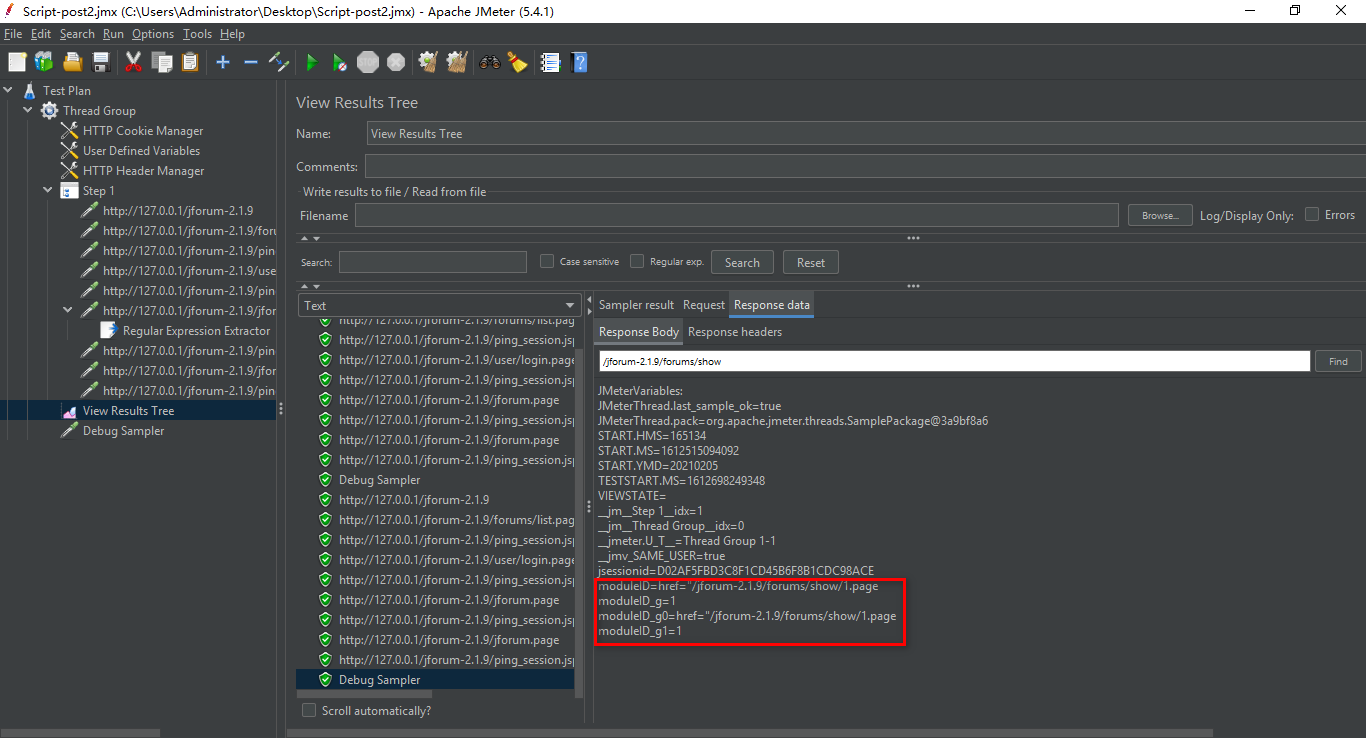The image size is (1366, 738).
Task: Click the Open folder toolbar icon
Action: (72, 62)
